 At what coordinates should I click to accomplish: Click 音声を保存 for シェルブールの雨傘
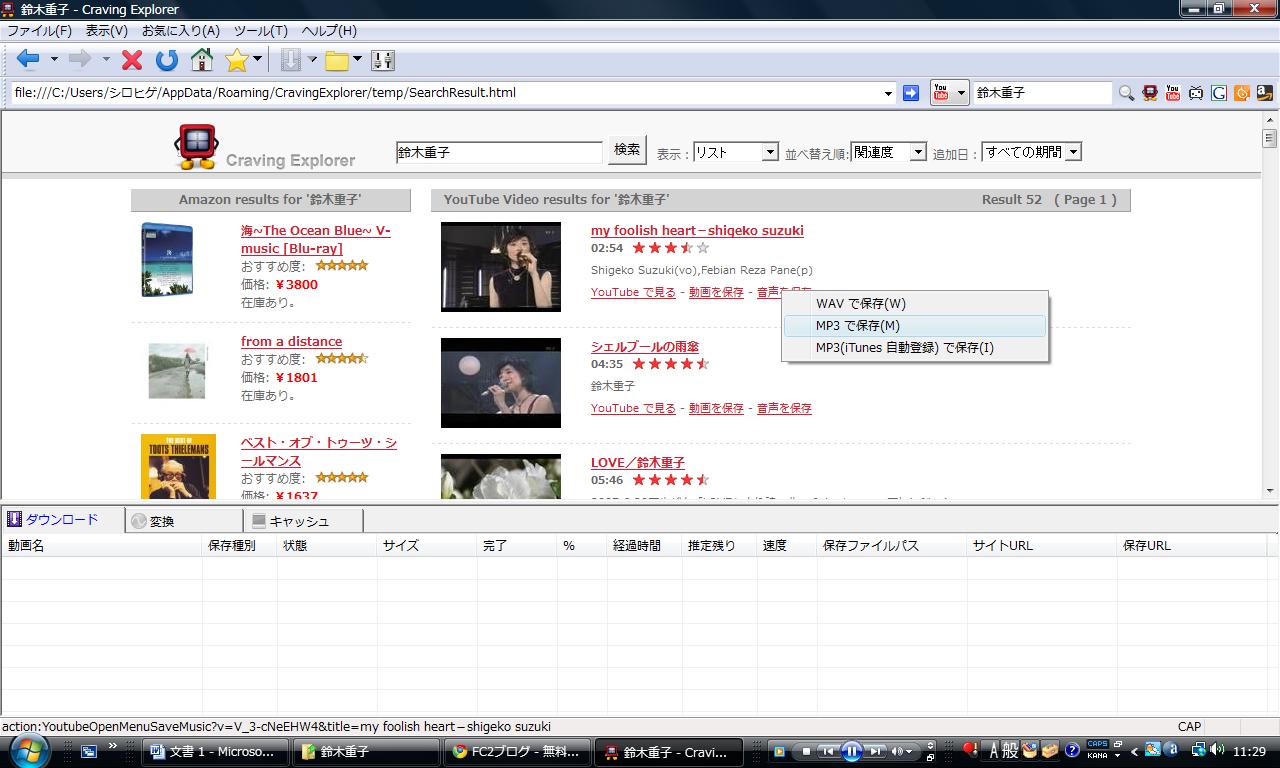784,408
